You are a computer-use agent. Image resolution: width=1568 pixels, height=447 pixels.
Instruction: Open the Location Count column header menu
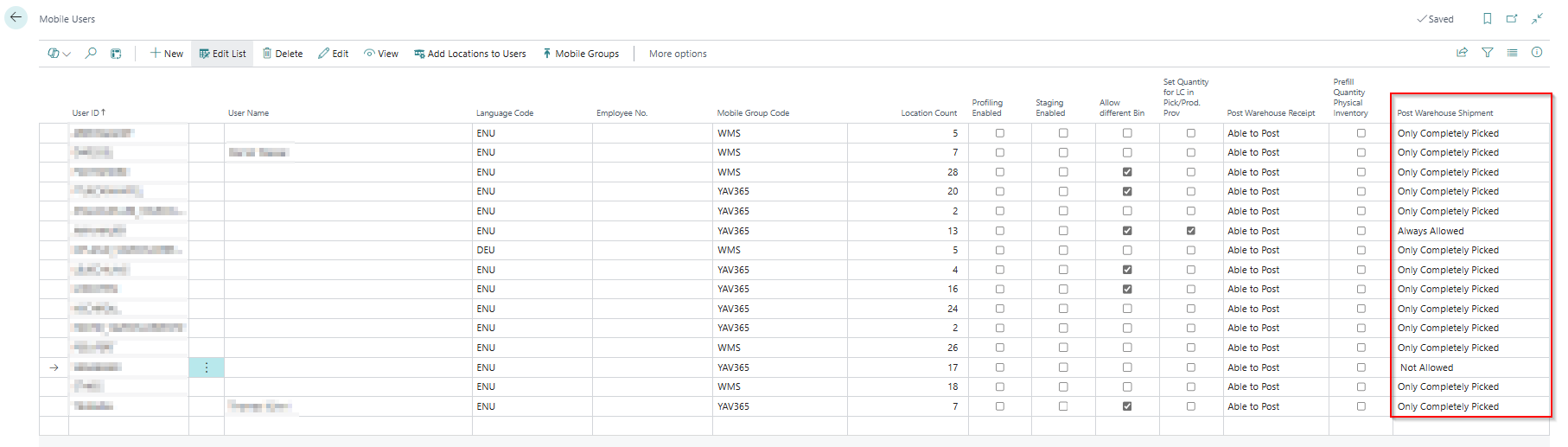click(928, 113)
